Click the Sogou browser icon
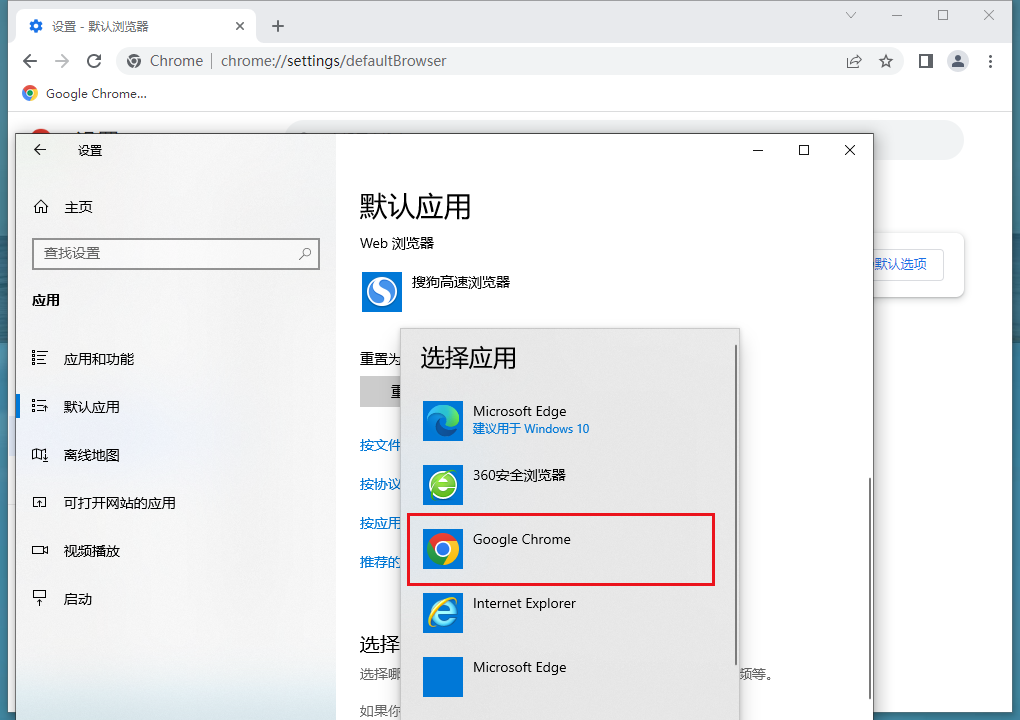Image resolution: width=1020 pixels, height=720 pixels. pos(382,292)
